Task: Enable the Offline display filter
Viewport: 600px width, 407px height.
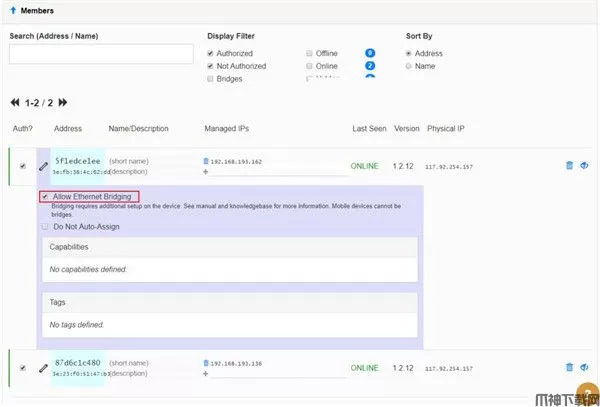Action: coord(308,53)
